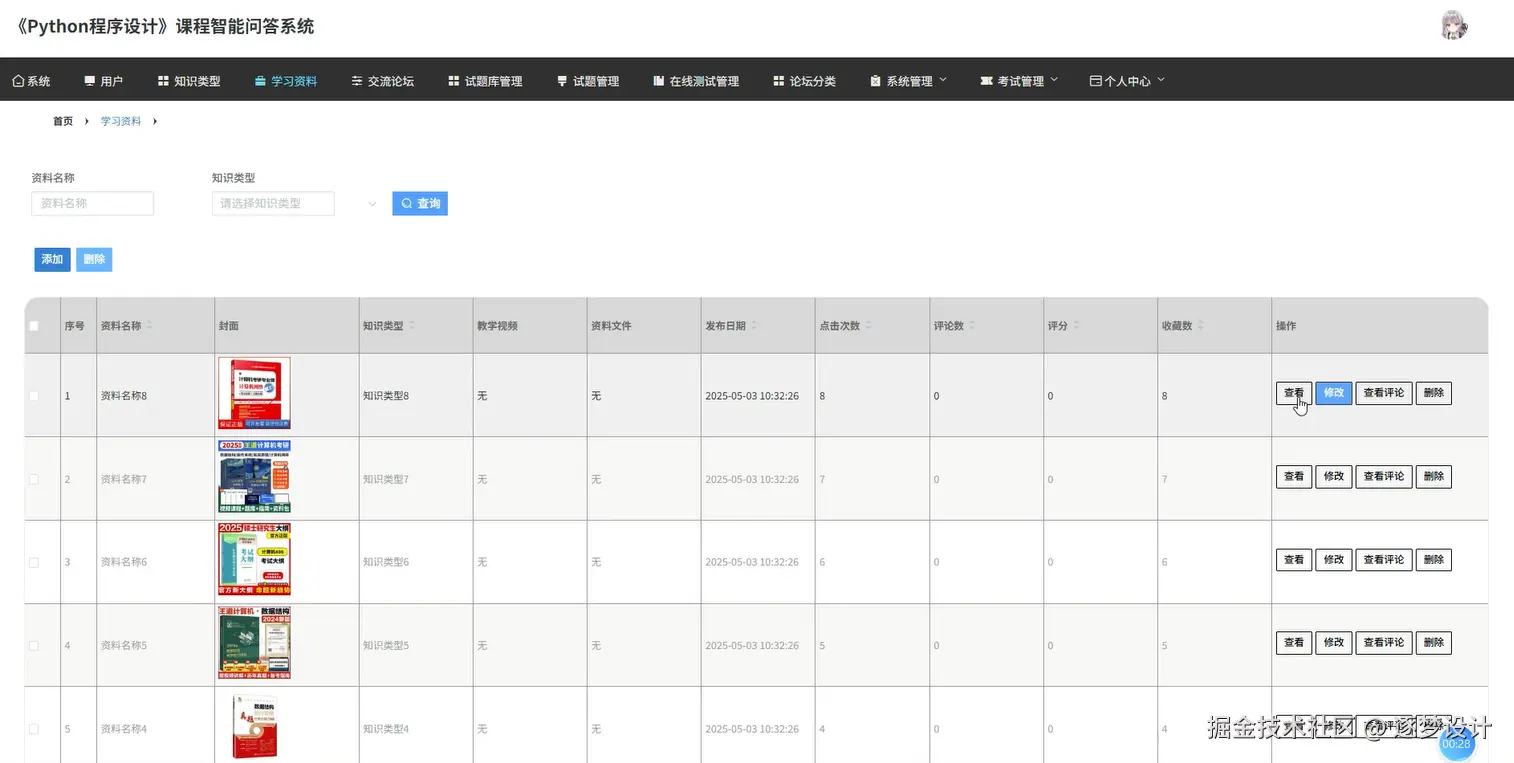Click 修改 for 资料名称5
The height and width of the screenshot is (763, 1514).
[1334, 643]
